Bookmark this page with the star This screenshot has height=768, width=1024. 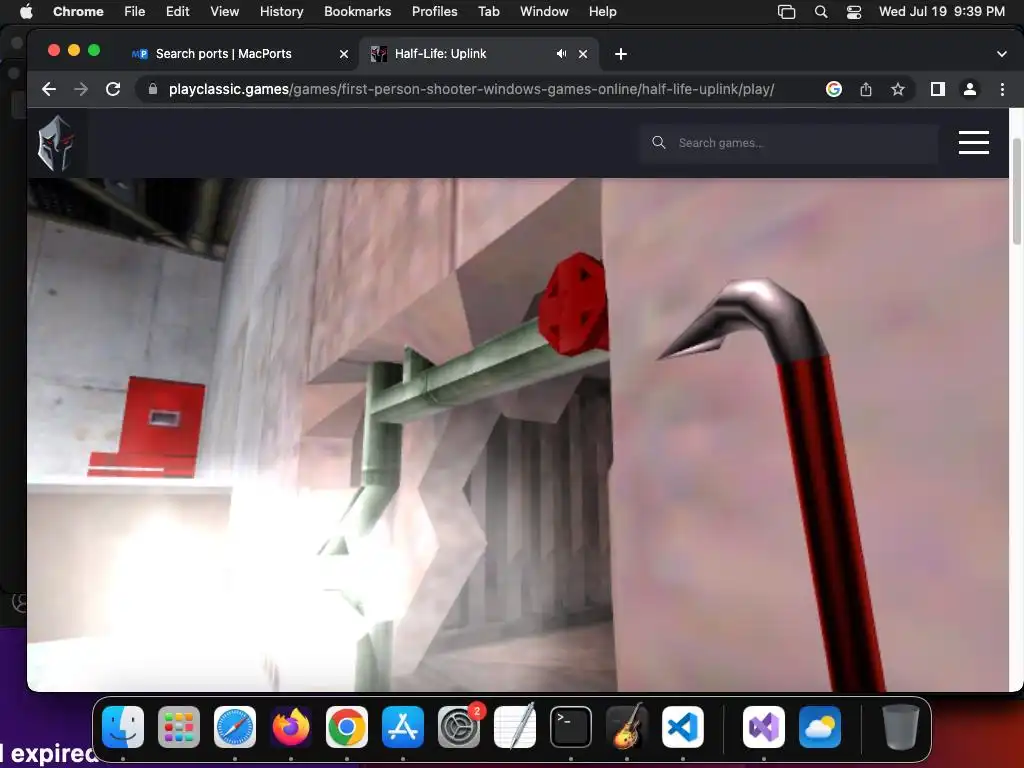point(898,89)
